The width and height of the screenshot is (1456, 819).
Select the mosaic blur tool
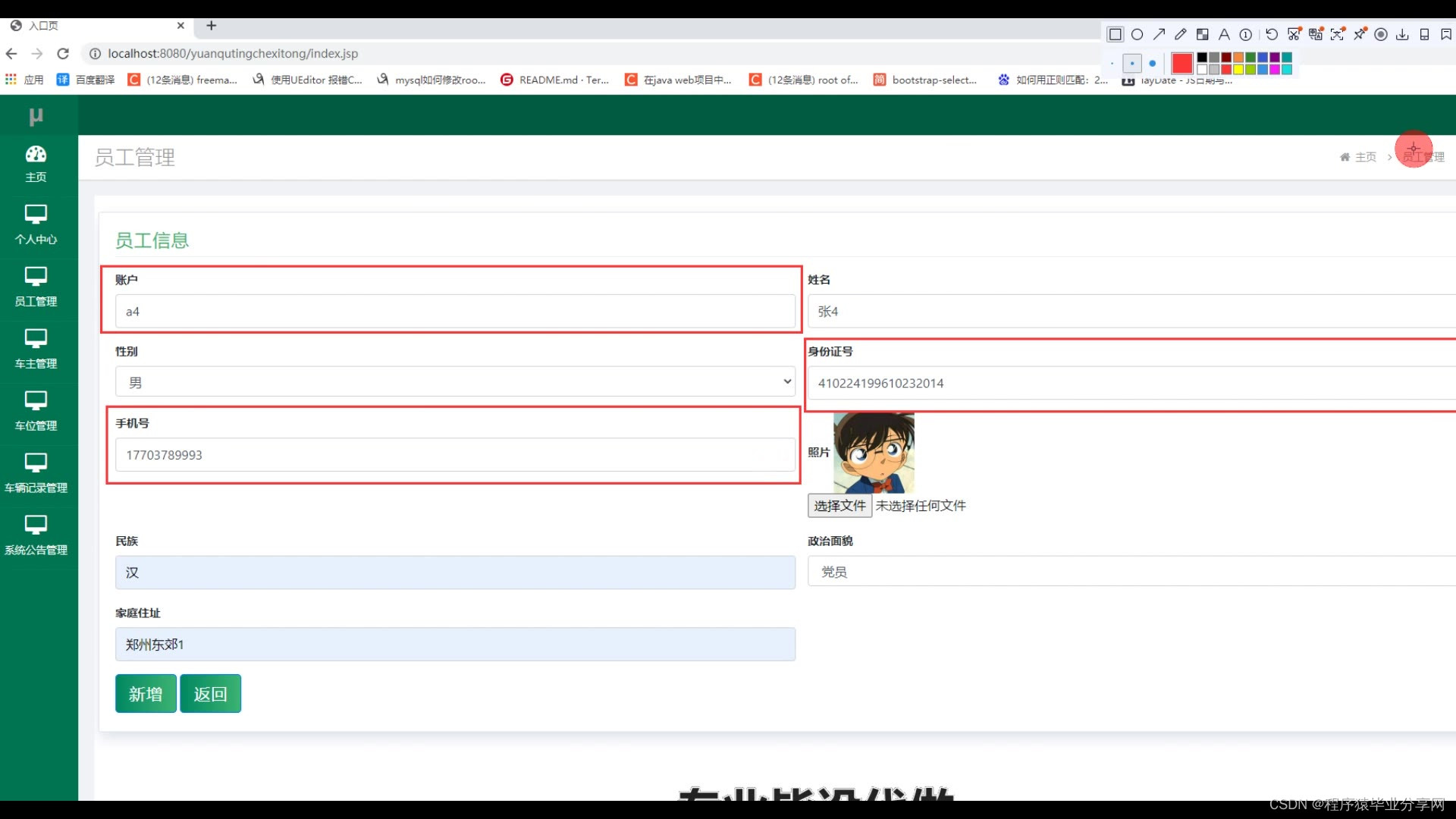coord(1203,34)
